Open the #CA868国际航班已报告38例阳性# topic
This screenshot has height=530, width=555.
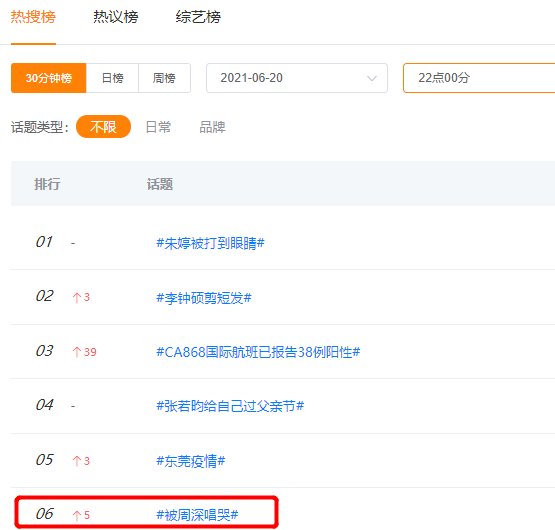[258, 352]
